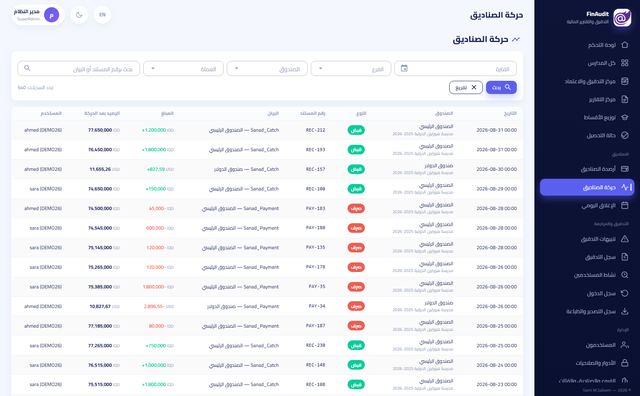
Task: Click document number PAY-188
Action: point(316,228)
